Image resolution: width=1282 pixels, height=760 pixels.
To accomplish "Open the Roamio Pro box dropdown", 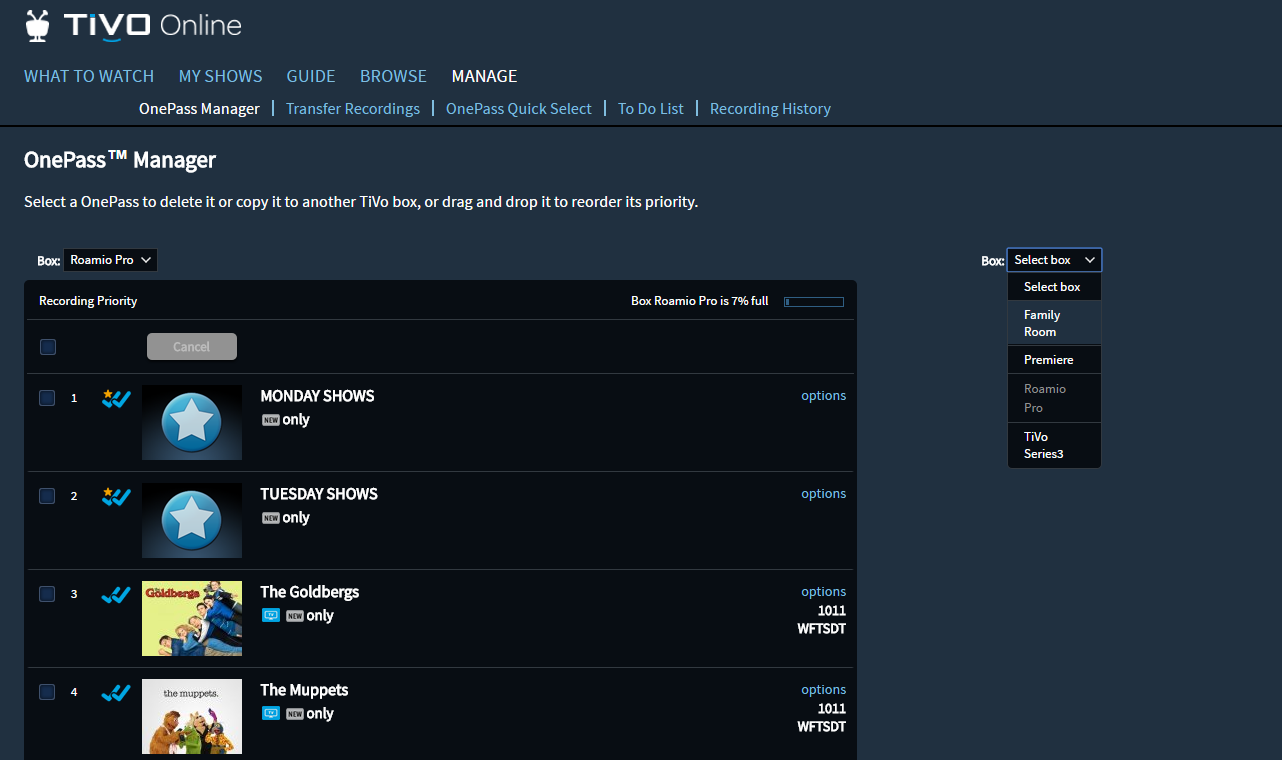I will (110, 260).
